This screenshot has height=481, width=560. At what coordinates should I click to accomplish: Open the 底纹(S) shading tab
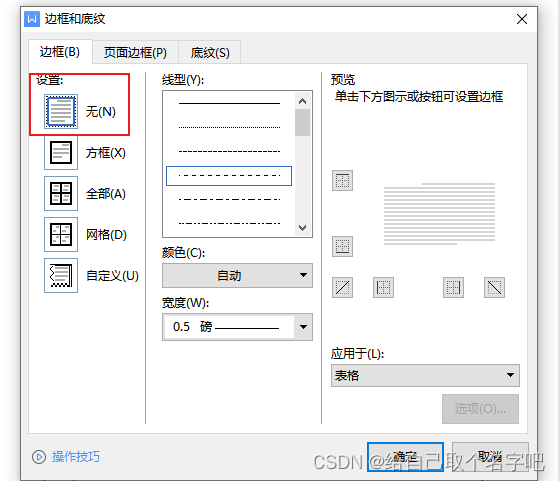(210, 53)
